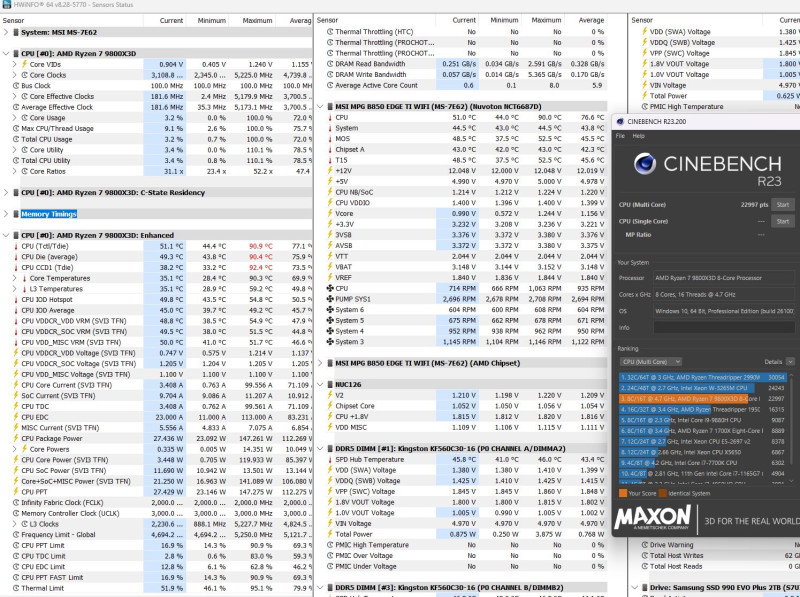Click the Chipset Core lightning icon
800x597 pixels.
330,406
